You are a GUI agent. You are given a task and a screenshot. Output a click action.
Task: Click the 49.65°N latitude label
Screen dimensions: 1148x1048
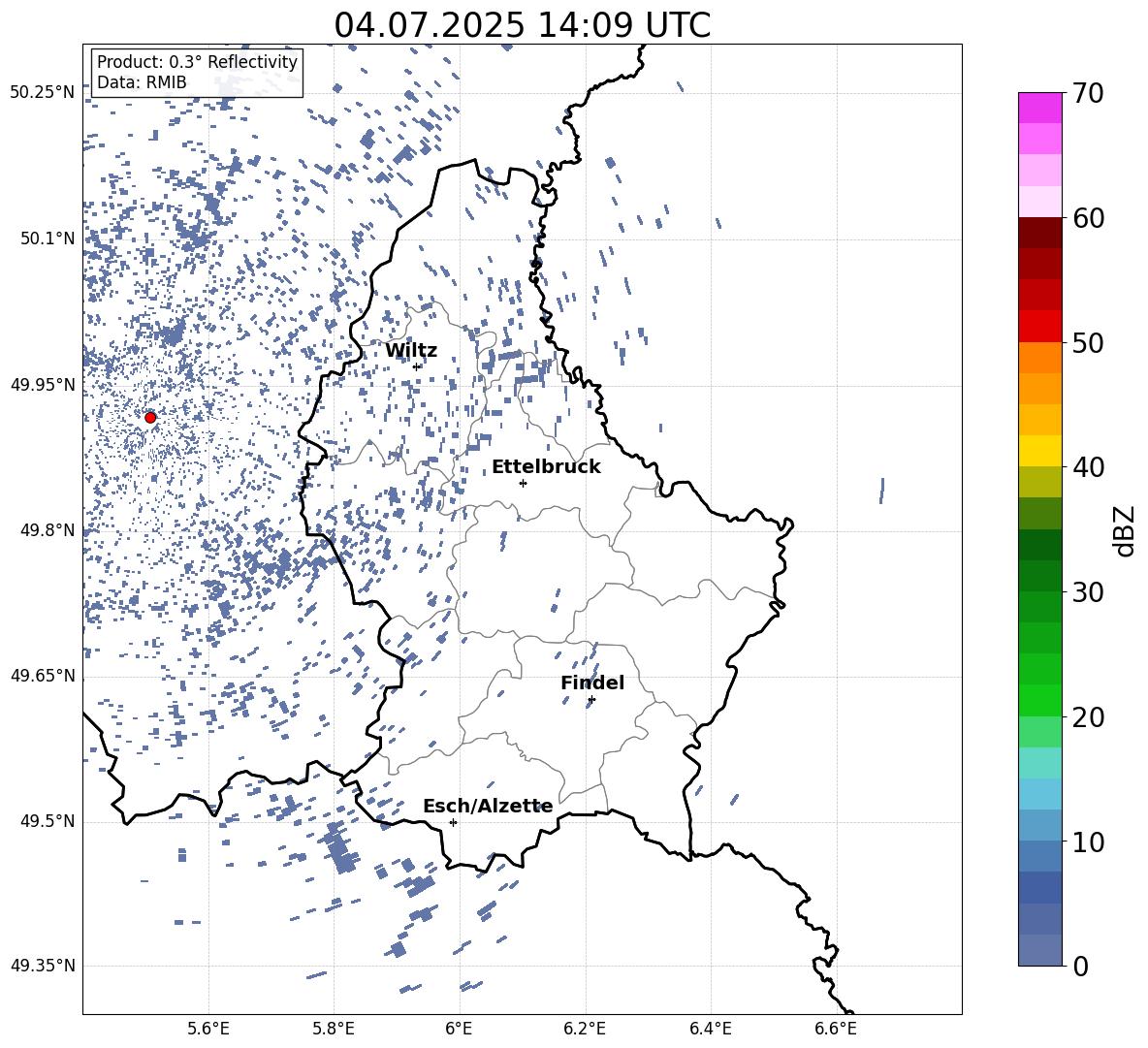click(x=43, y=676)
